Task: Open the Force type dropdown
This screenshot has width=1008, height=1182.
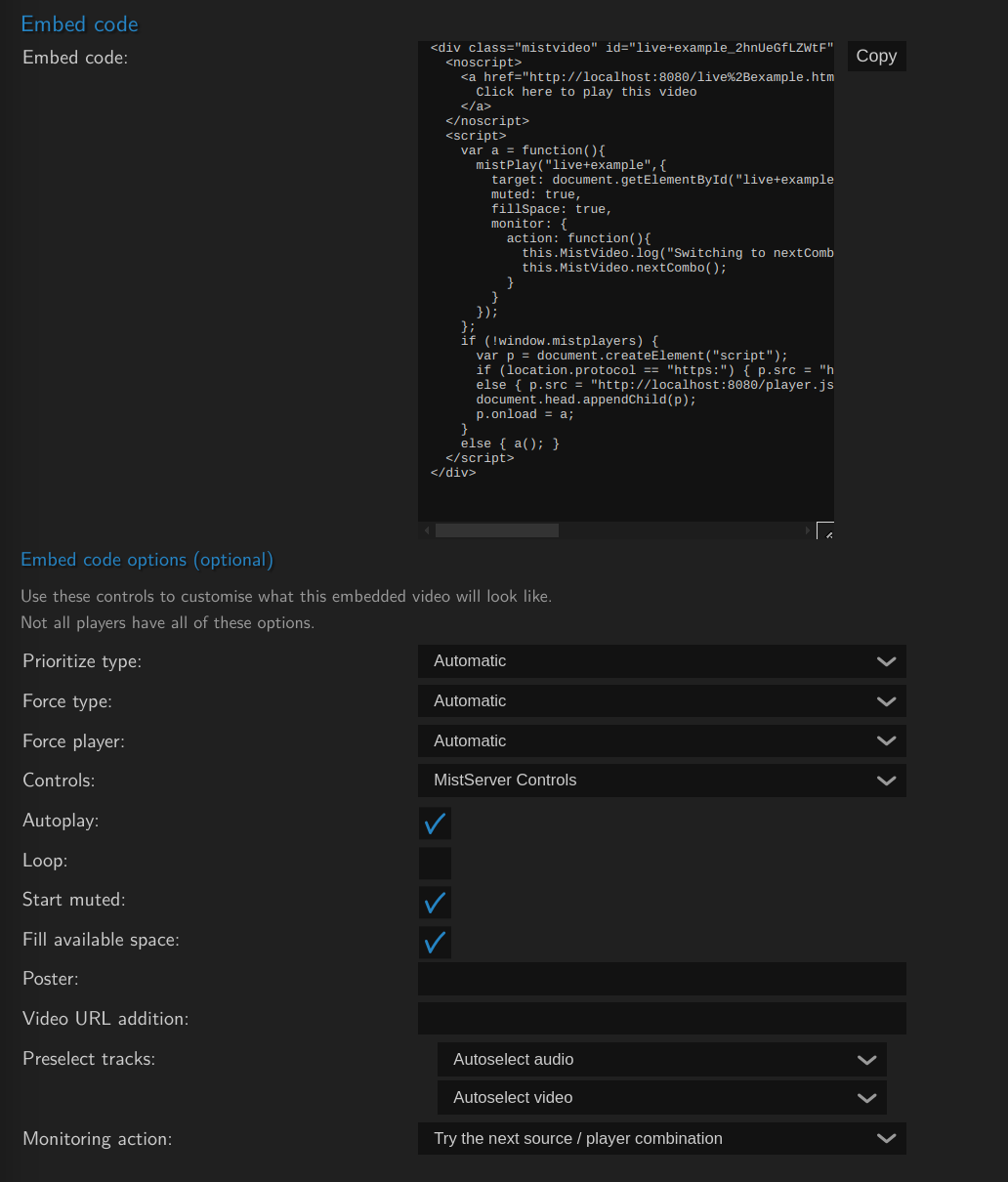Action: click(661, 700)
